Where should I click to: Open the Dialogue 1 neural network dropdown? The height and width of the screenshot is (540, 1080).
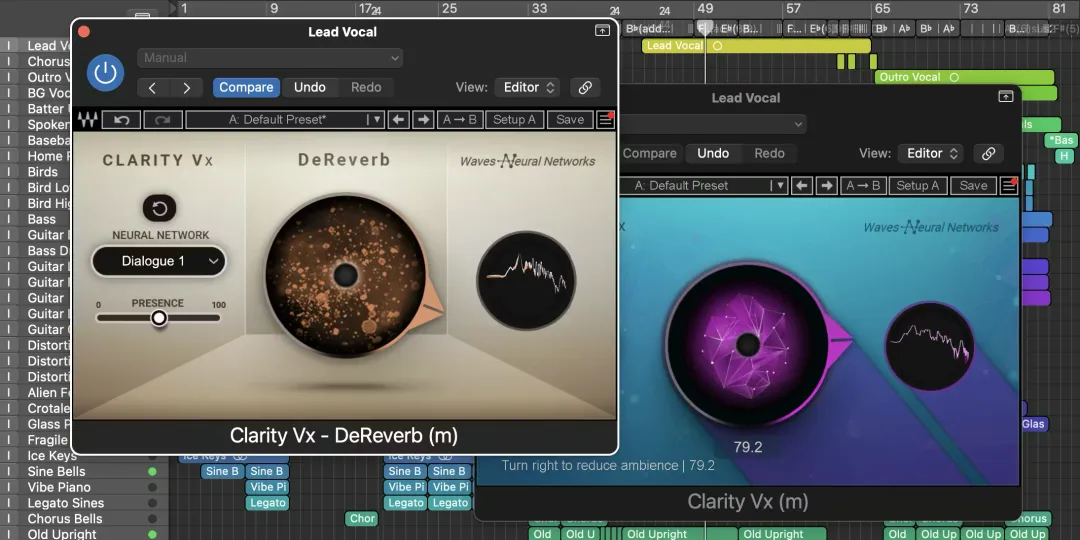pos(159,261)
